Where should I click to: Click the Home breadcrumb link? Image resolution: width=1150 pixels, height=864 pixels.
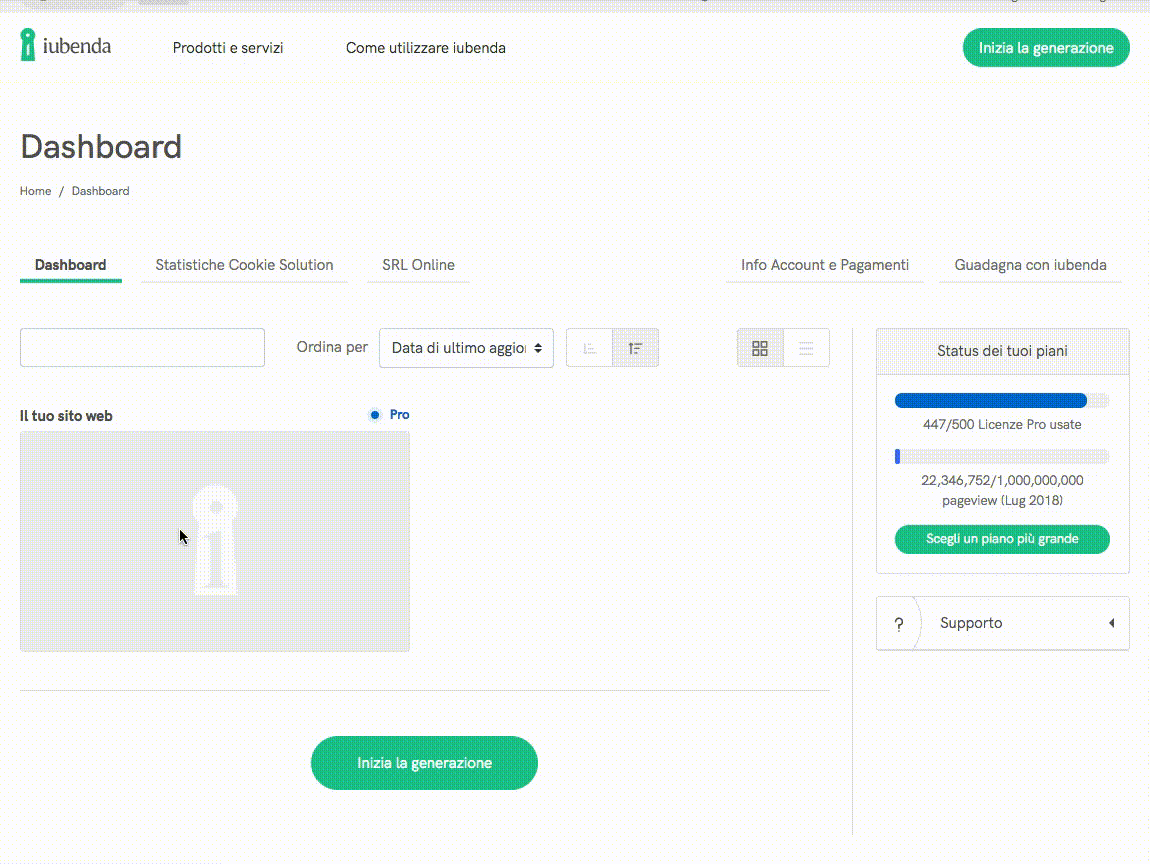coord(35,191)
